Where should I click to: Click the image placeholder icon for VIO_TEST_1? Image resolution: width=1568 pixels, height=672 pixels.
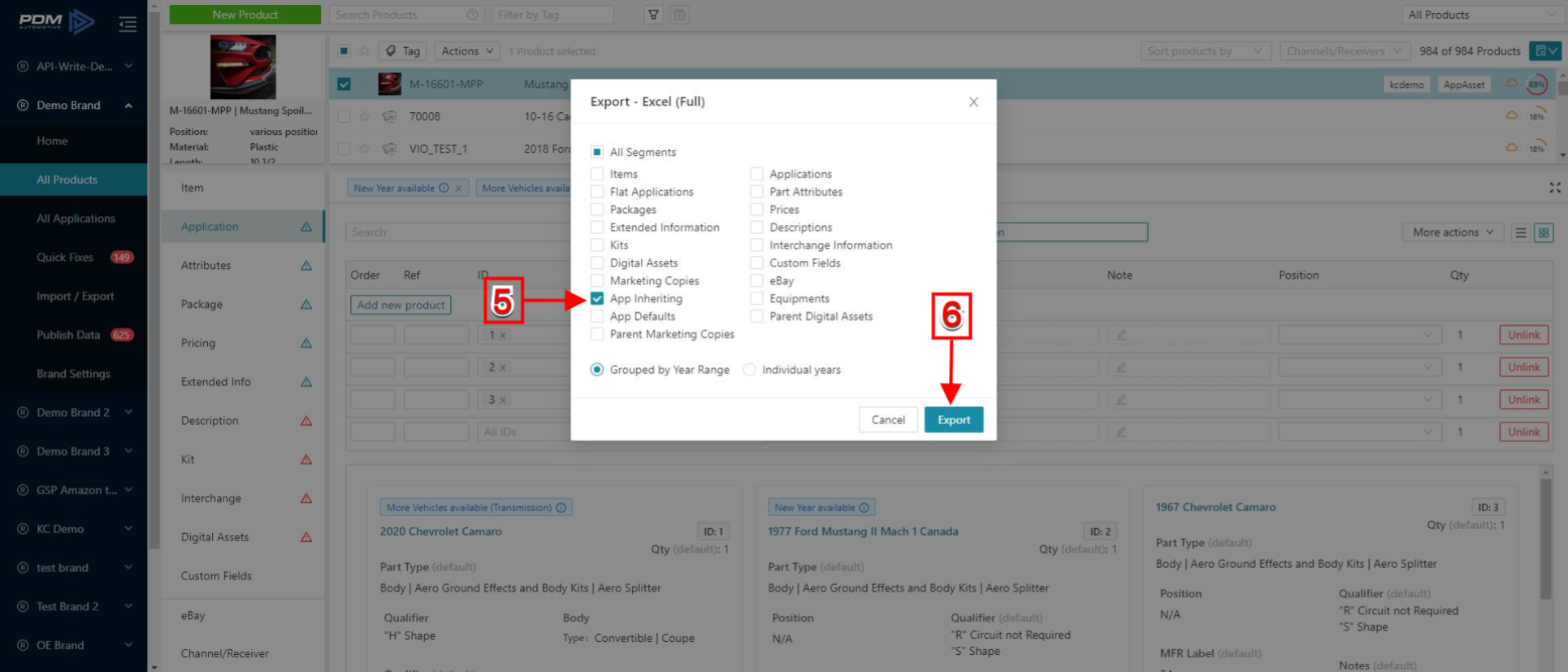click(389, 149)
